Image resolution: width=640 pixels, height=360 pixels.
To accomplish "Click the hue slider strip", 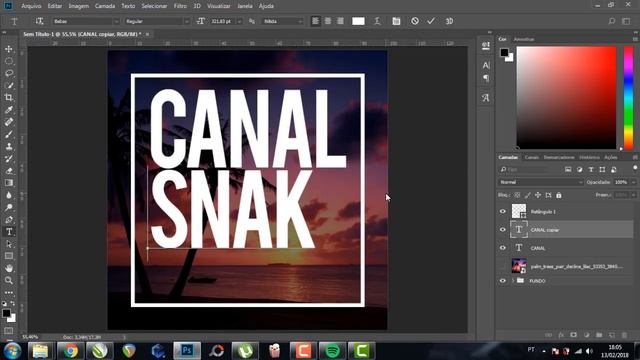I will [x=628, y=98].
